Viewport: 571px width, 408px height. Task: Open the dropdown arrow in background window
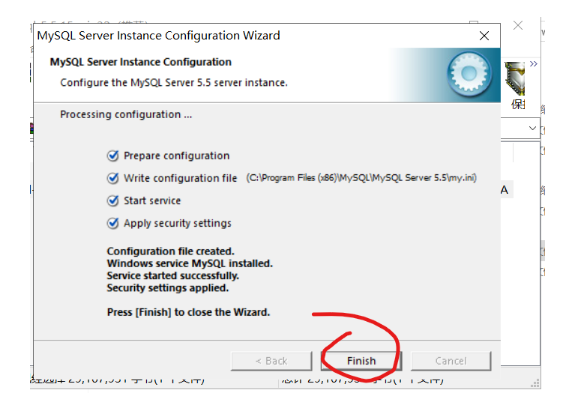(532, 128)
